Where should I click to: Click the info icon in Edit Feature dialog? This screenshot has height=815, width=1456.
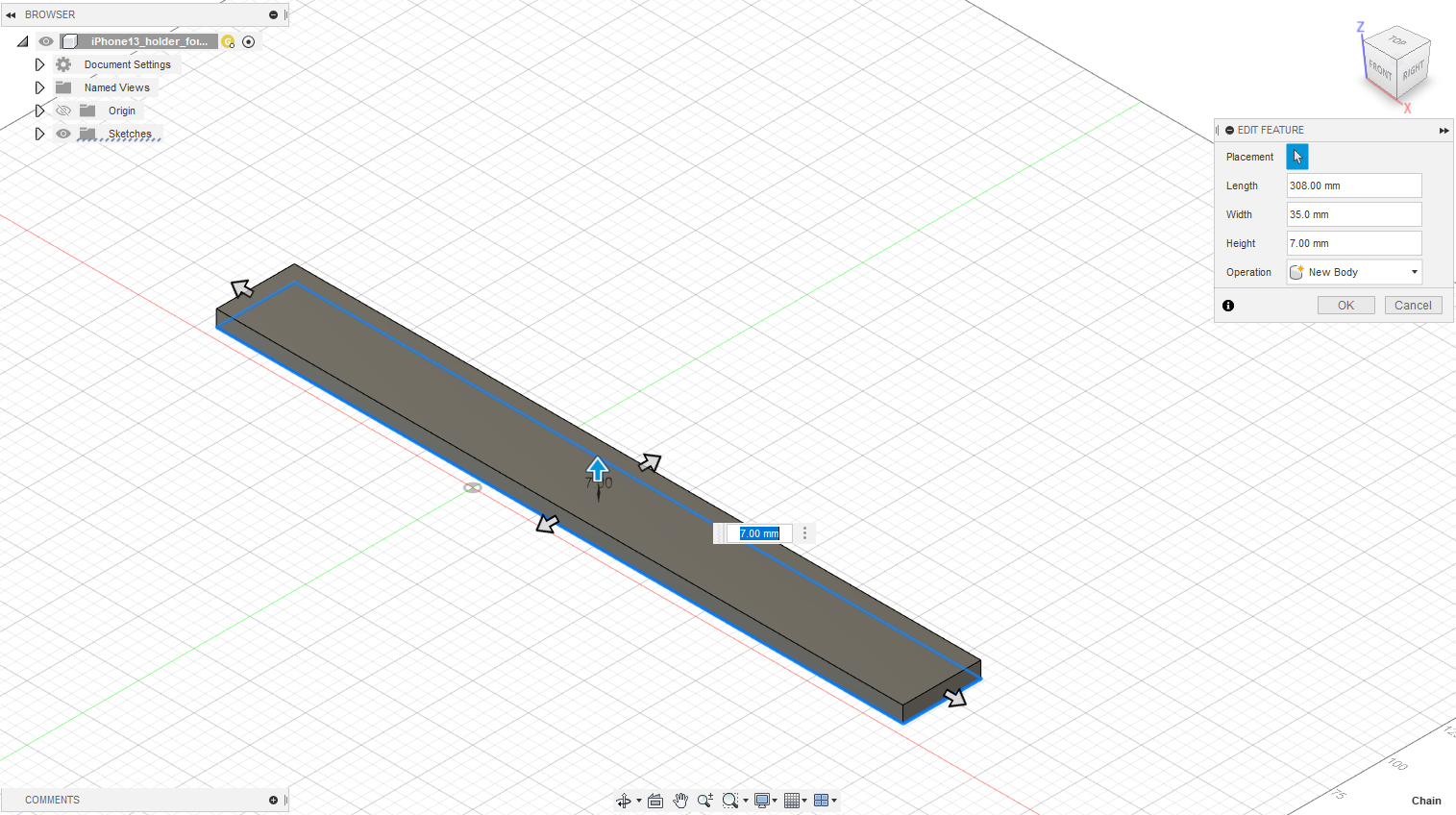click(1228, 306)
